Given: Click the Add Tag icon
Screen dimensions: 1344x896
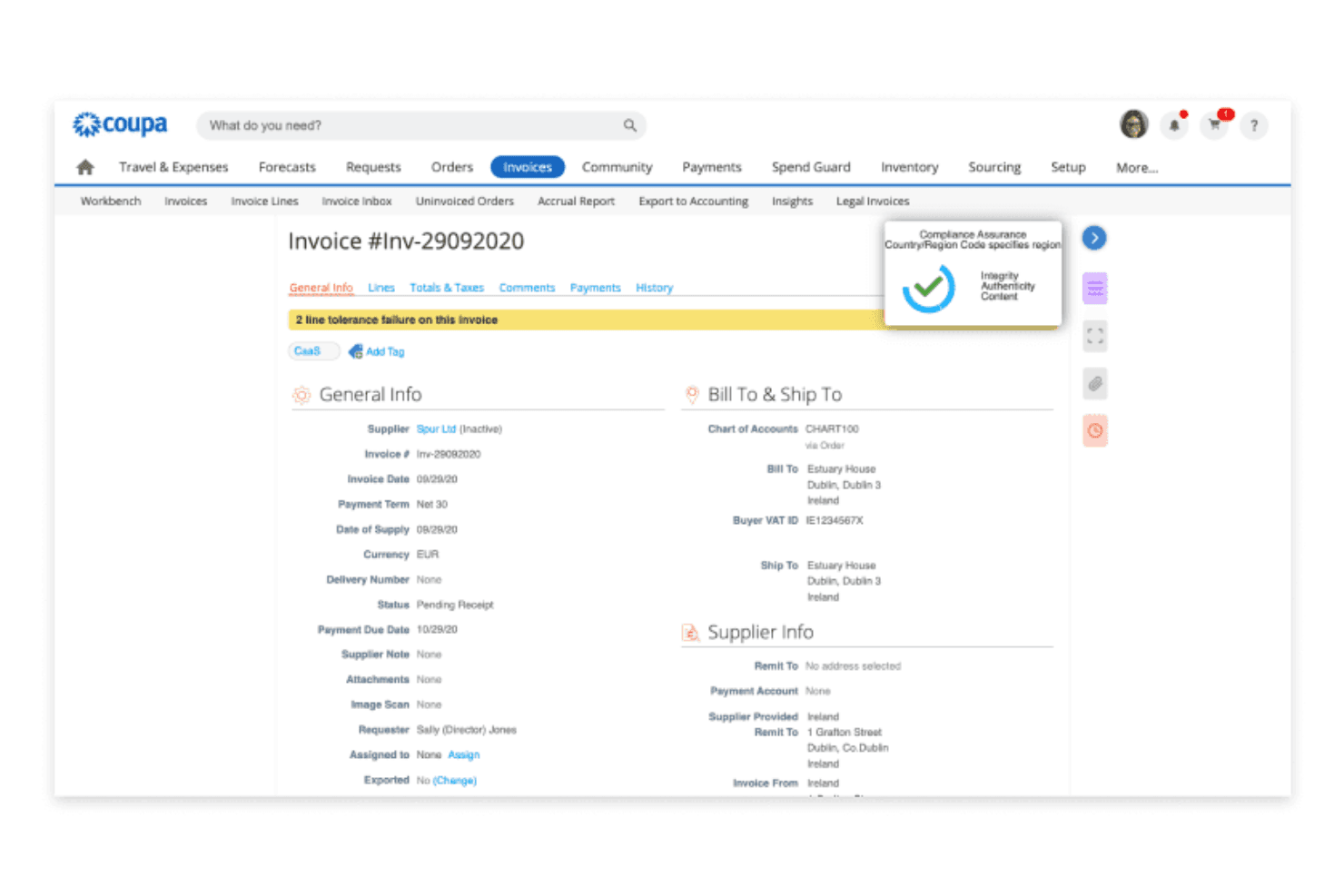Looking at the screenshot, I should (355, 351).
